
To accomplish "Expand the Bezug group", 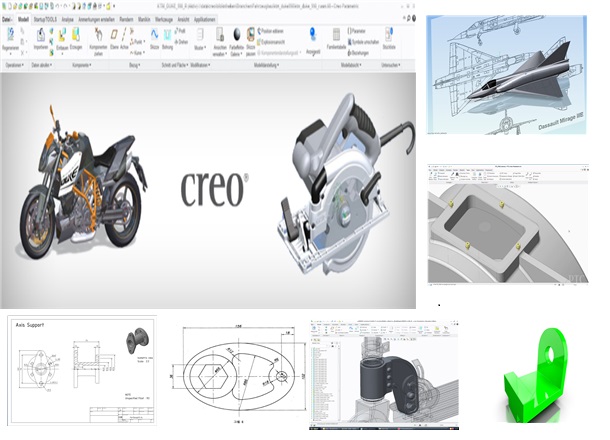I will pos(135,65).
